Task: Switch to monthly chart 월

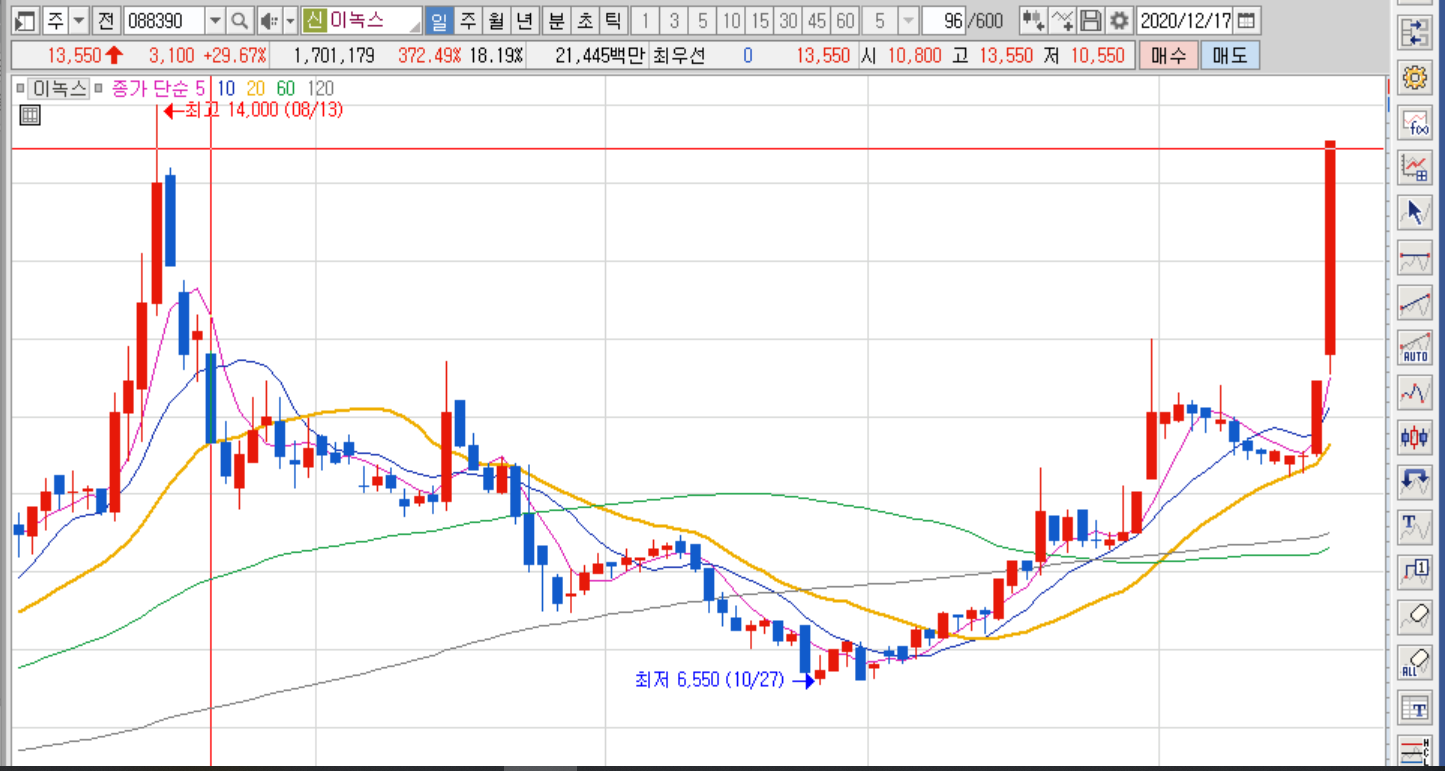Action: pyautogui.click(x=496, y=20)
